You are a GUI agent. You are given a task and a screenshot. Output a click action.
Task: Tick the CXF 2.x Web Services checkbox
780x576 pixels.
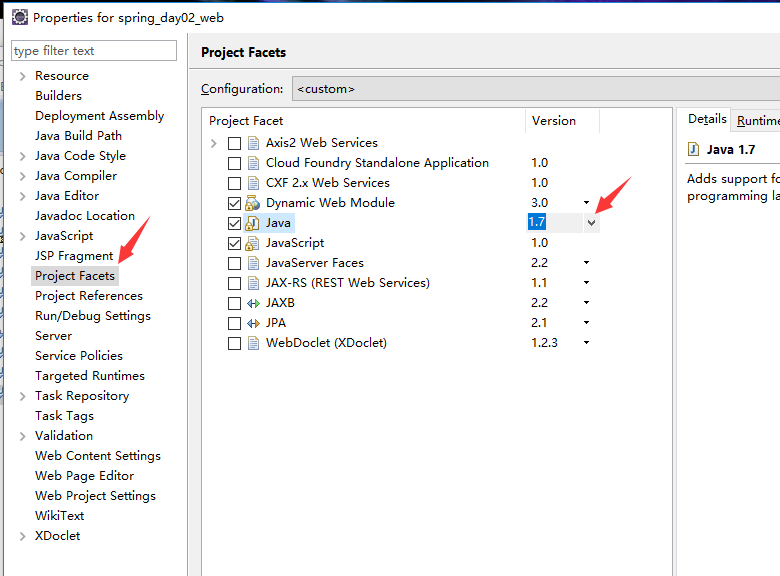tap(234, 183)
